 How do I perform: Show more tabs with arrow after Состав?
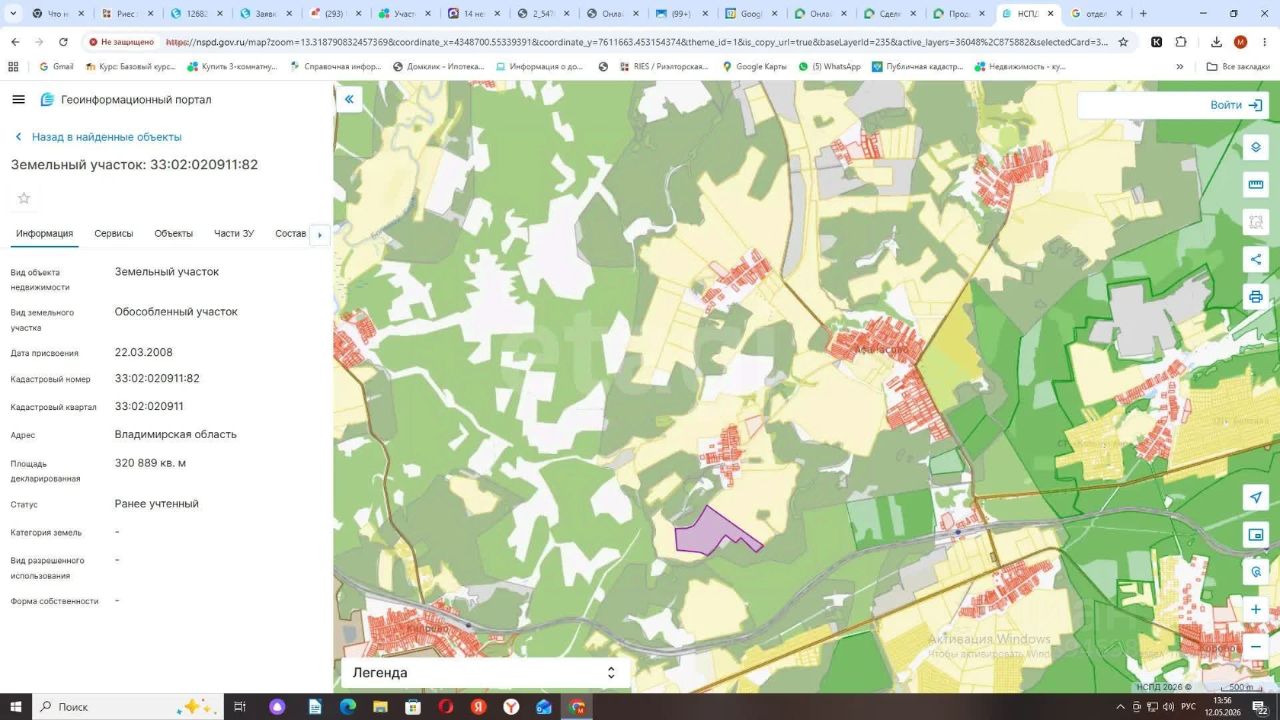(x=320, y=235)
